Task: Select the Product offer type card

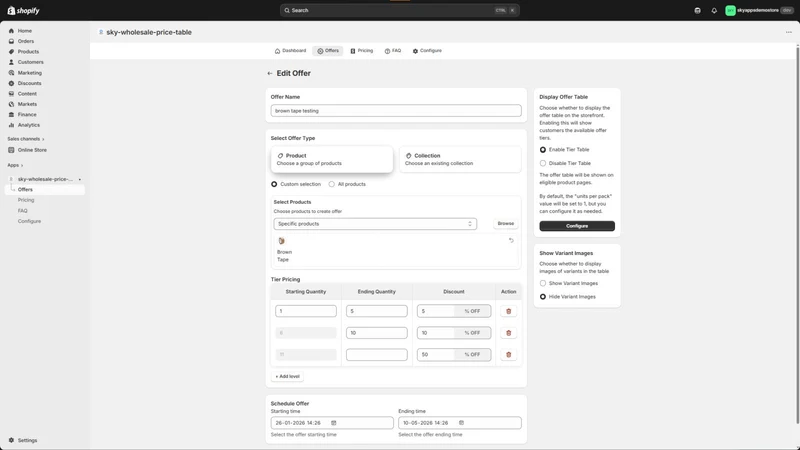Action: click(332, 159)
